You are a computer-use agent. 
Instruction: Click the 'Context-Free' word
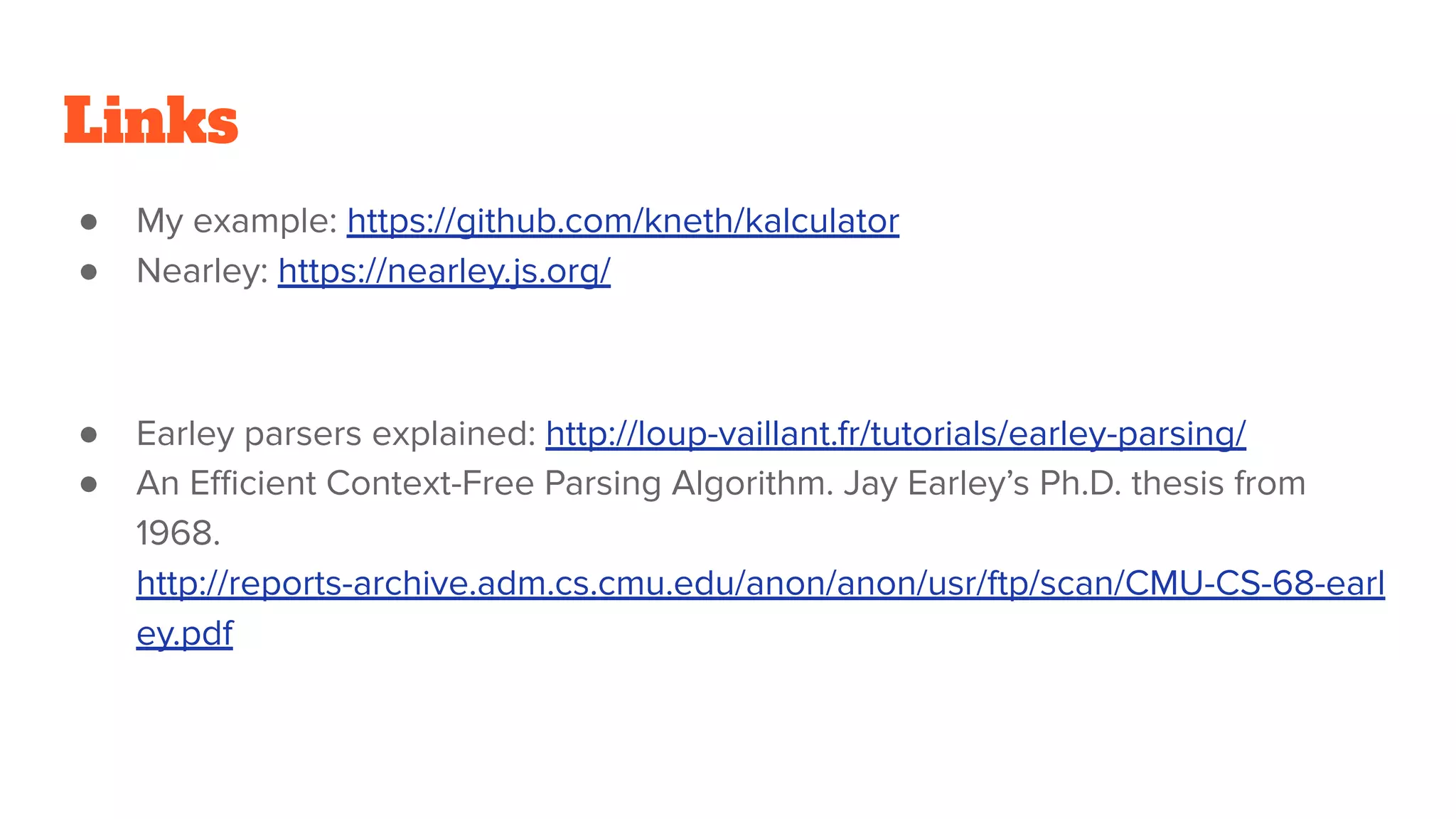click(x=430, y=483)
